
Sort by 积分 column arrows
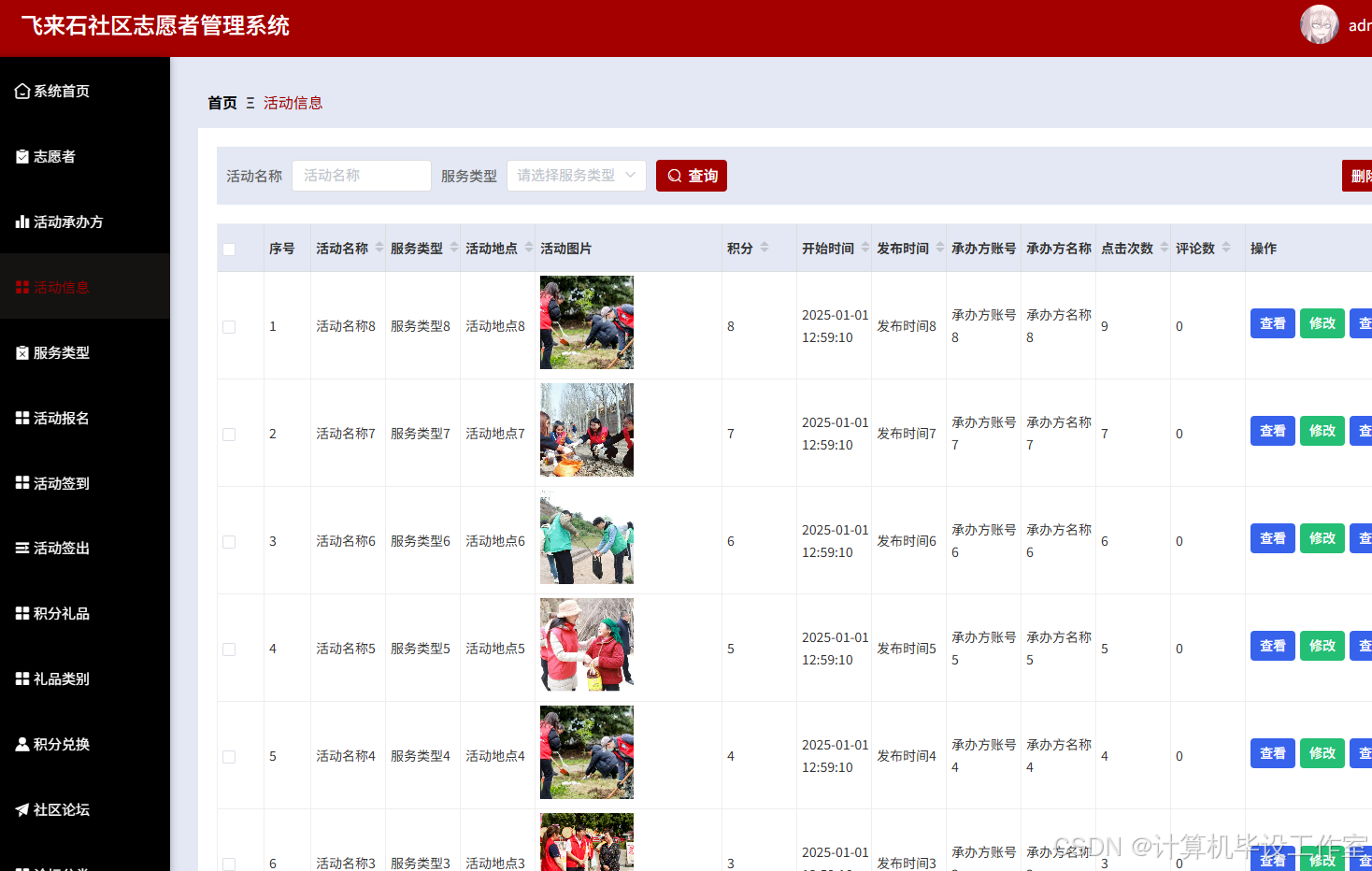[x=765, y=248]
